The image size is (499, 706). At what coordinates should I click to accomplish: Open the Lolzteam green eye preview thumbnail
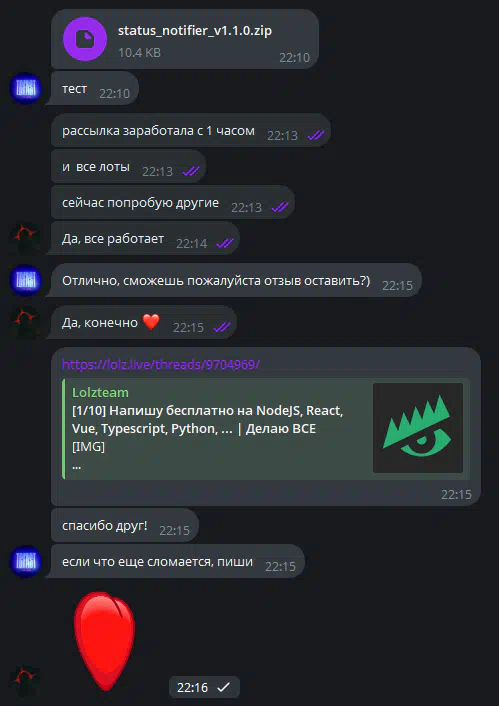tap(418, 428)
